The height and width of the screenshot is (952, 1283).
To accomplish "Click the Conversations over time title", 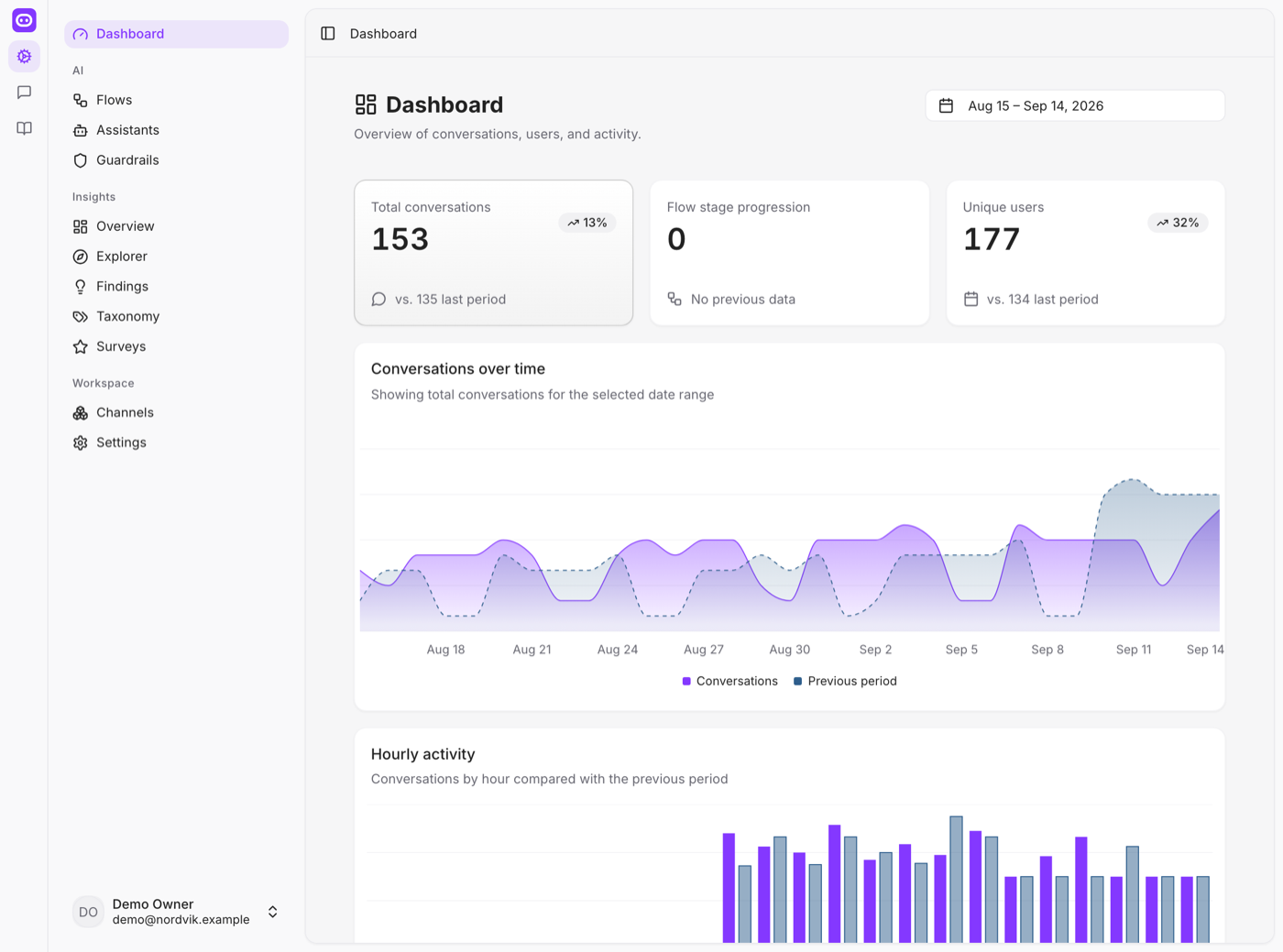I will tap(458, 368).
